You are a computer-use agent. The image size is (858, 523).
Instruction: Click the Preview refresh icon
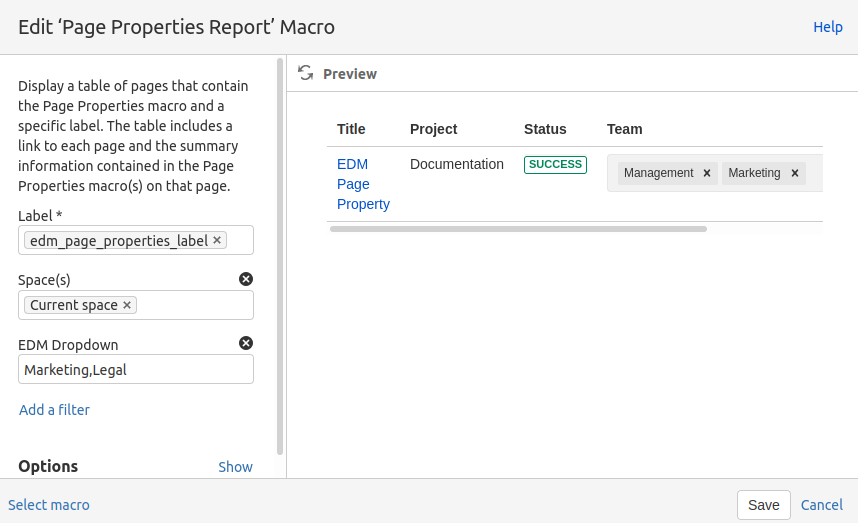(x=306, y=73)
